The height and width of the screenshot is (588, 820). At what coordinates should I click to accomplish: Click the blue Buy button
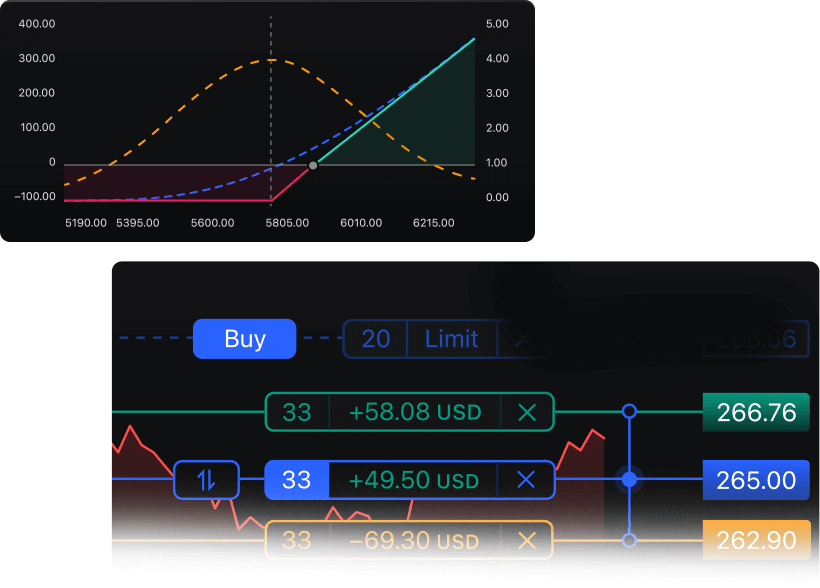tap(244, 339)
